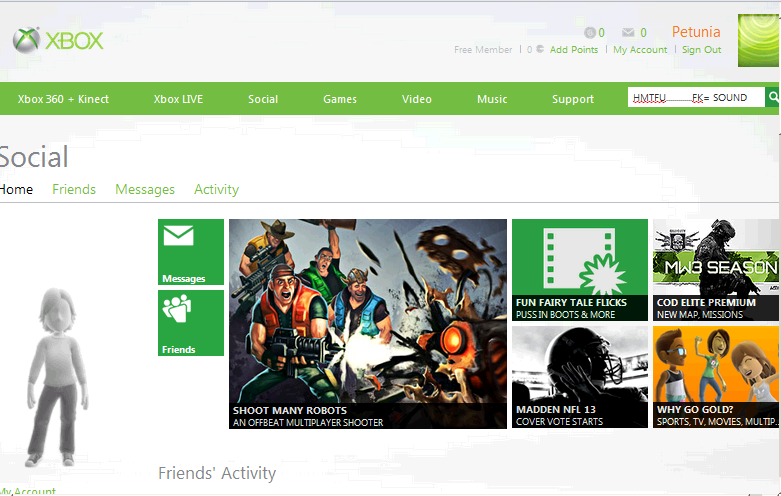Click the Sign Out link
This screenshot has height=496, width=781.
[701, 50]
